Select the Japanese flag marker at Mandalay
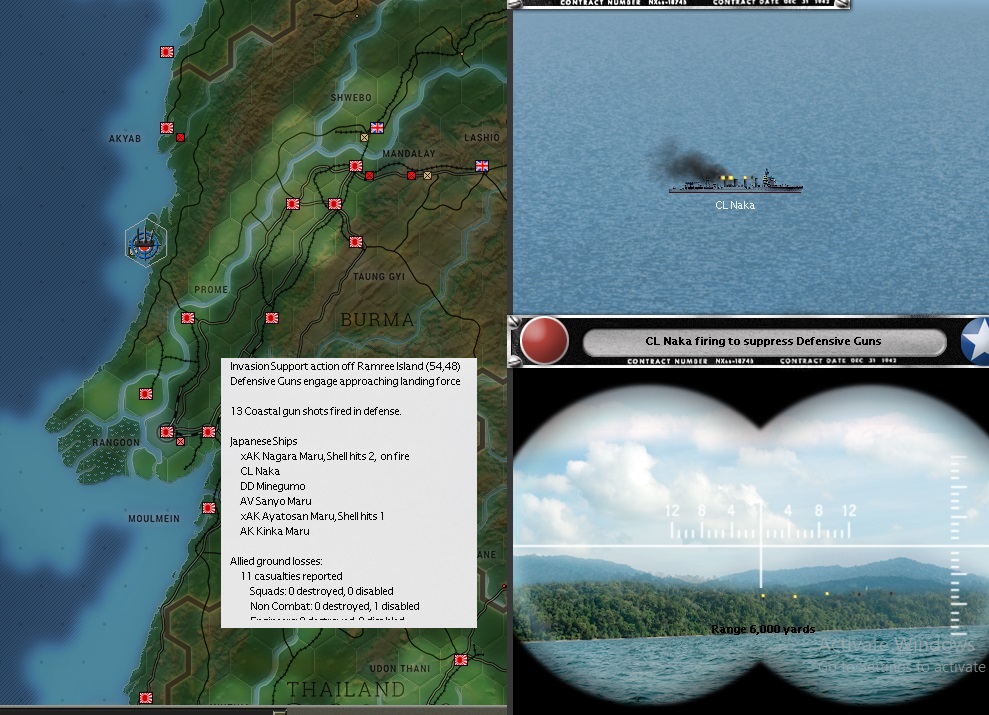Screen dimensions: 989x715 [x=356, y=166]
